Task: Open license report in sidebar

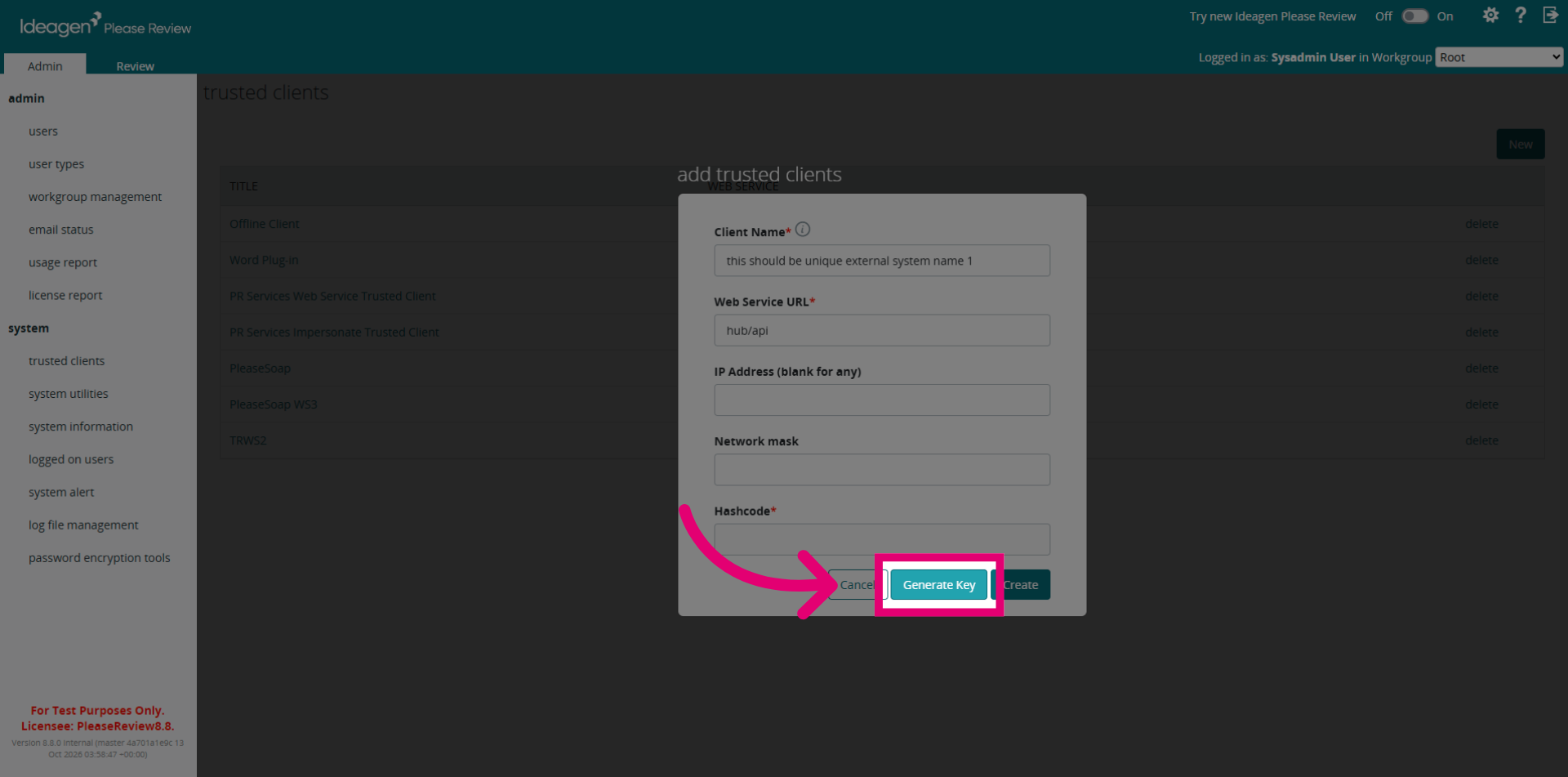Action: pos(65,295)
